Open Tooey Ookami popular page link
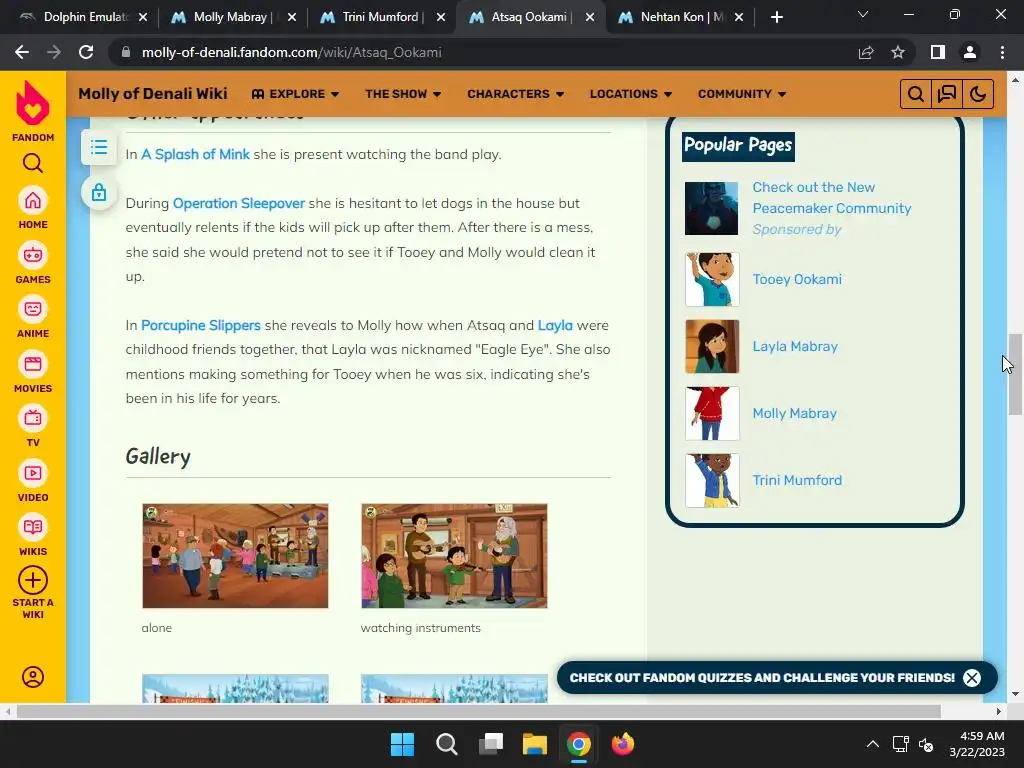1024x768 pixels. coord(797,279)
